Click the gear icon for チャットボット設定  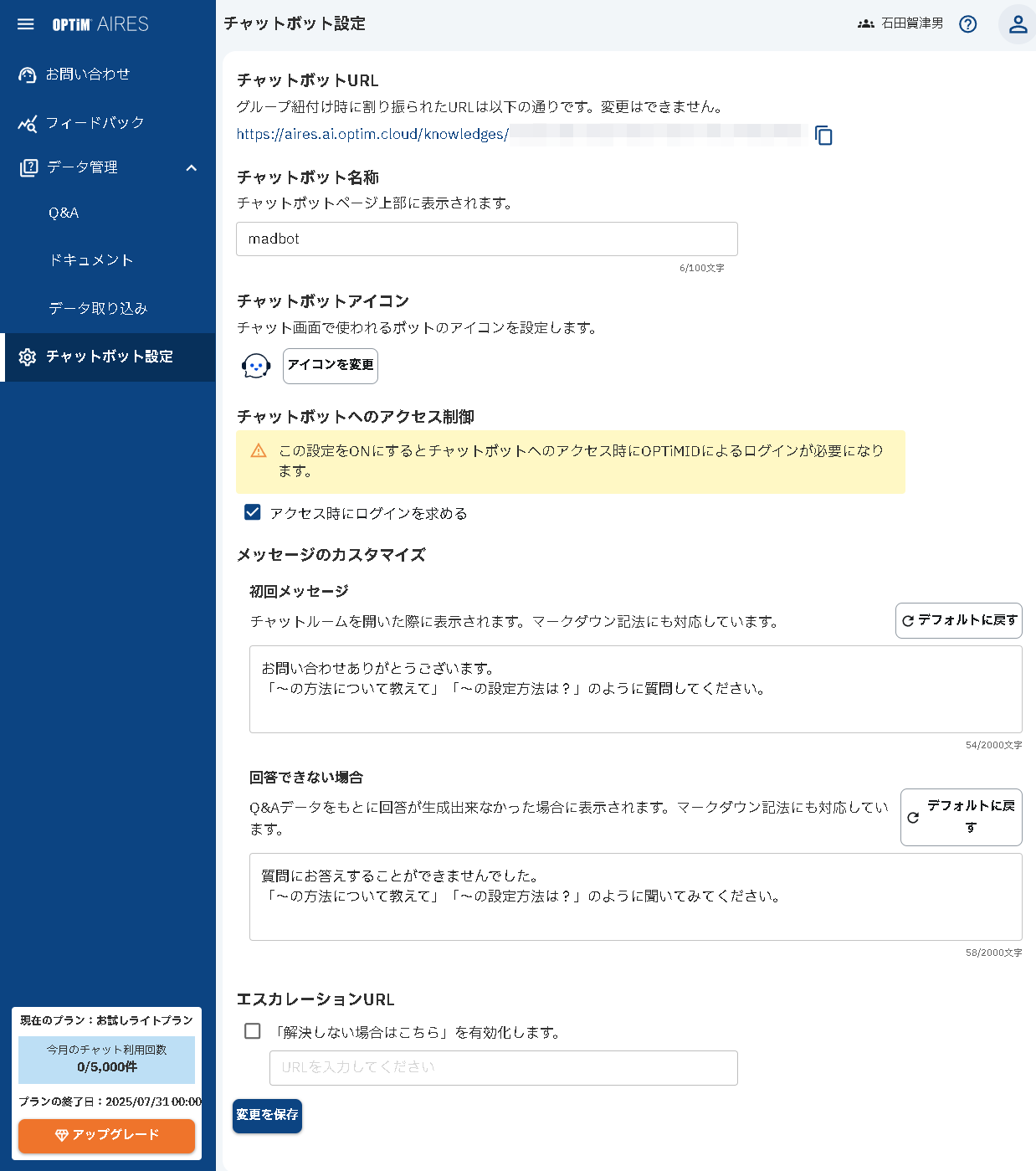tap(27, 357)
